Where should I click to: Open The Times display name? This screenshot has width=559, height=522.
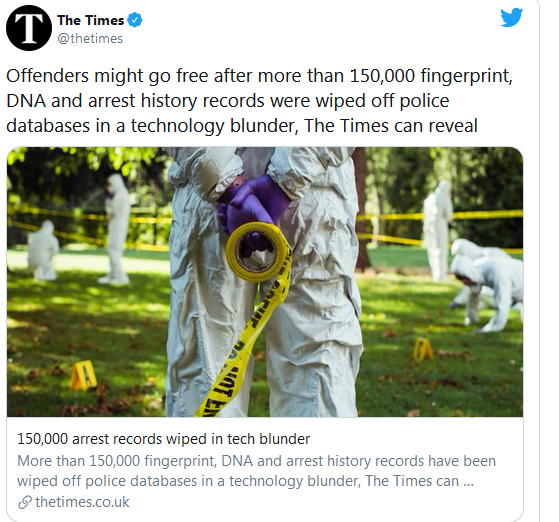(x=91, y=20)
